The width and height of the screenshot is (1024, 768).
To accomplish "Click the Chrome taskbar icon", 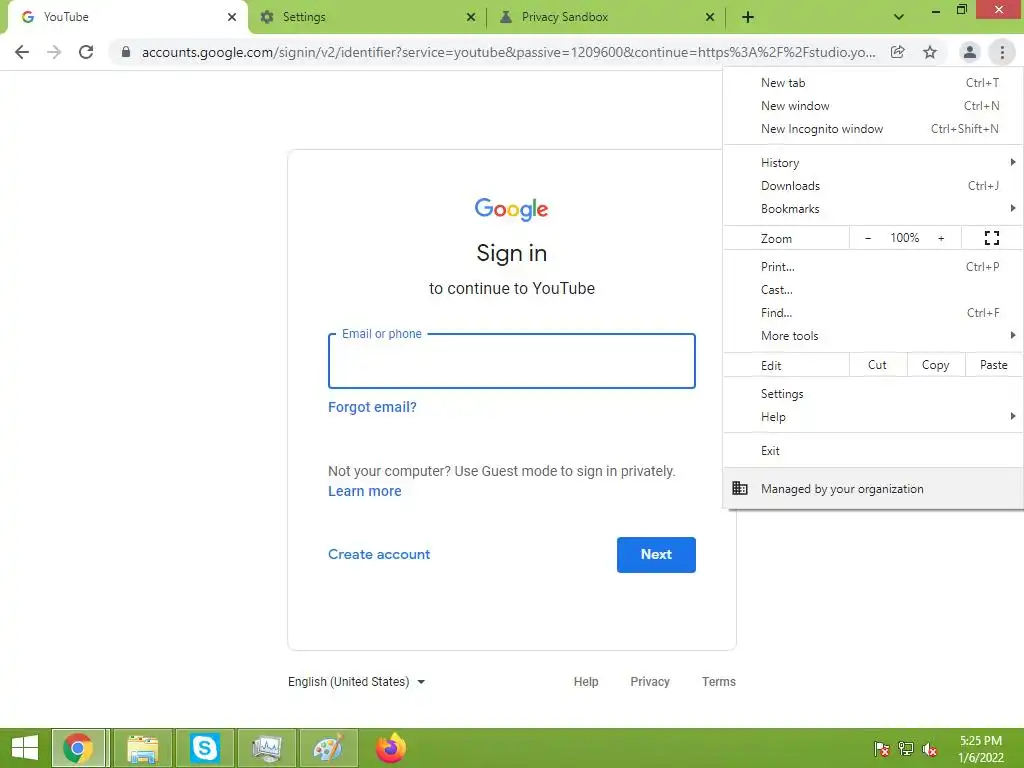I will (x=78, y=748).
